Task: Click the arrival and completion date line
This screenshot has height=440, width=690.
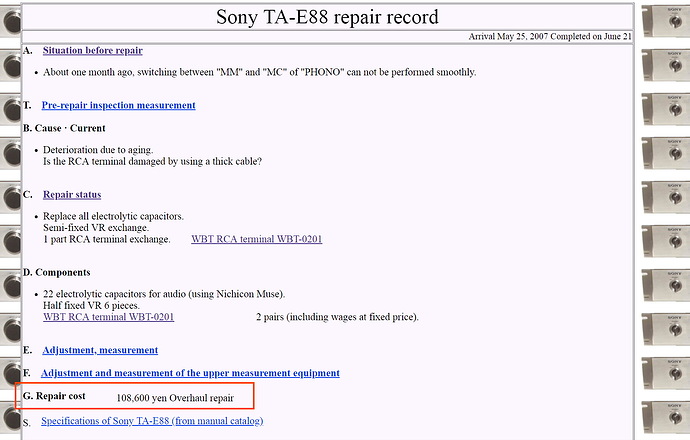Action: click(550, 37)
